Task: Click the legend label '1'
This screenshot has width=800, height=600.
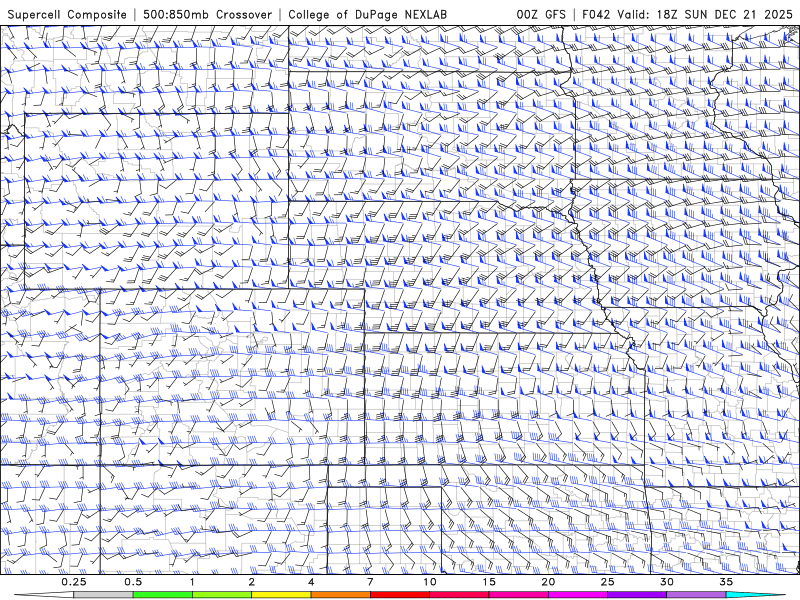Action: 192,582
